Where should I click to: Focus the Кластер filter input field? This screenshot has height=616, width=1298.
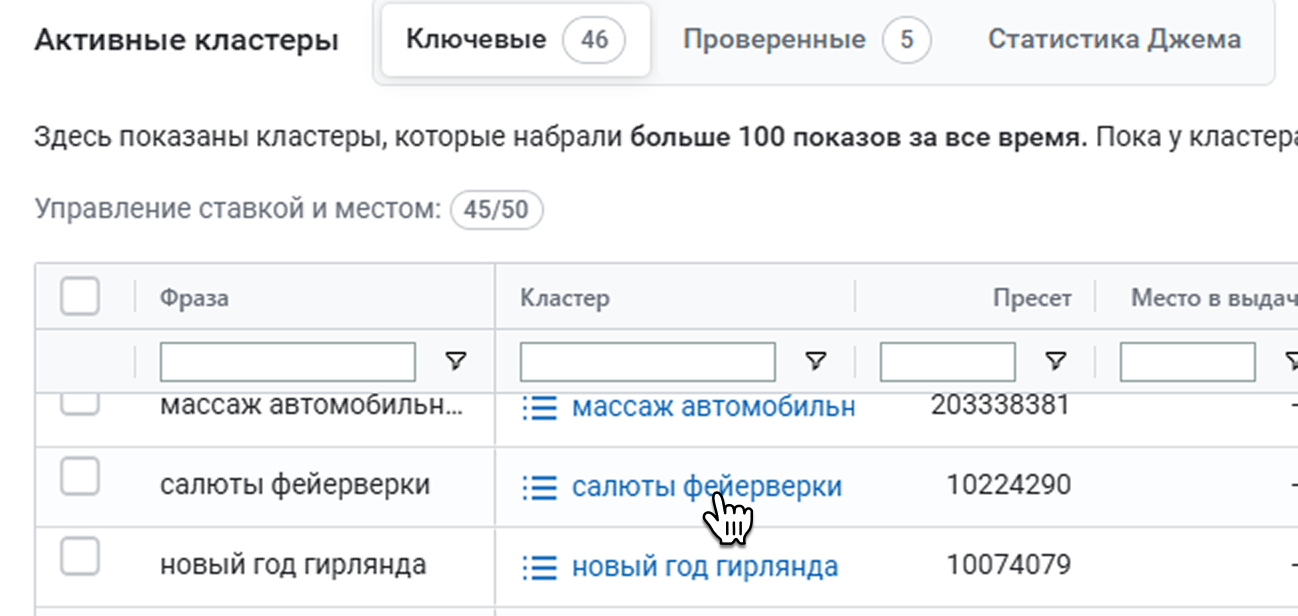[x=647, y=362]
